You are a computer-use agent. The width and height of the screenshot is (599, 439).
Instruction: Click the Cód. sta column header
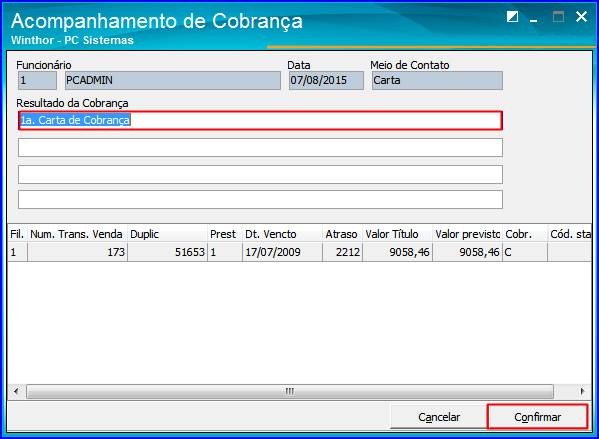(x=570, y=234)
